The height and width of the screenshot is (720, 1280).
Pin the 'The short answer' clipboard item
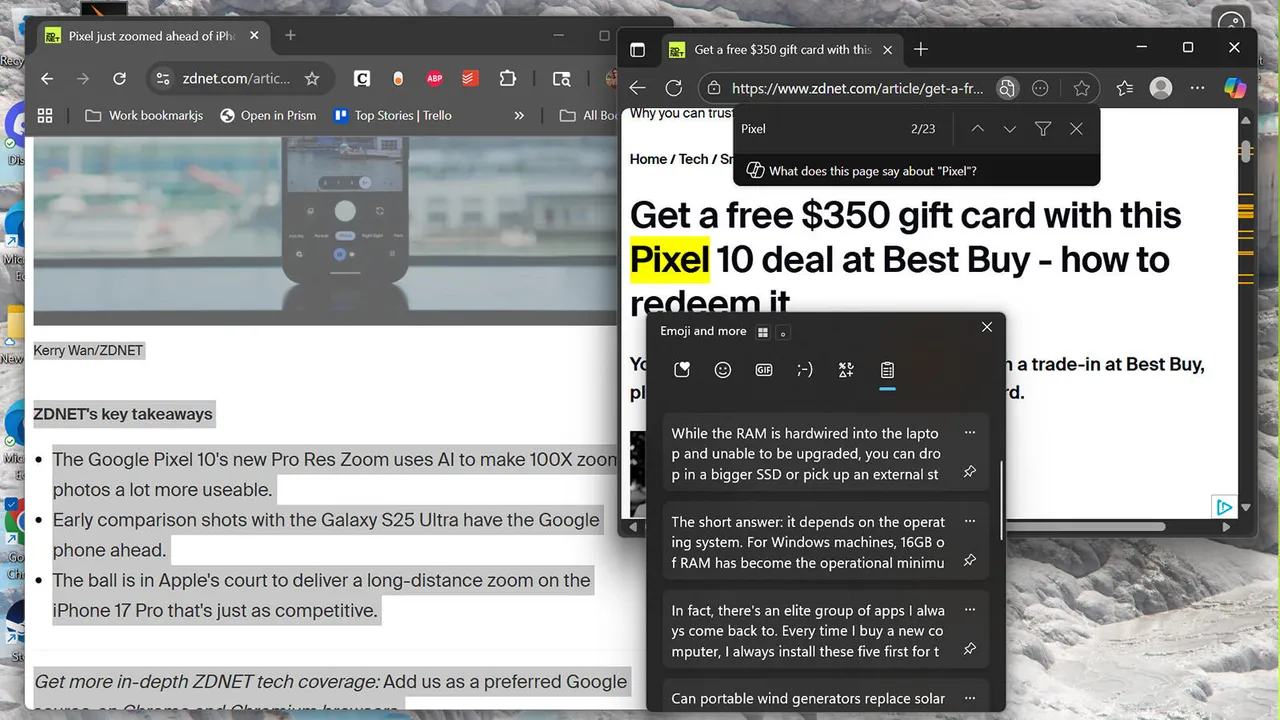tap(969, 561)
